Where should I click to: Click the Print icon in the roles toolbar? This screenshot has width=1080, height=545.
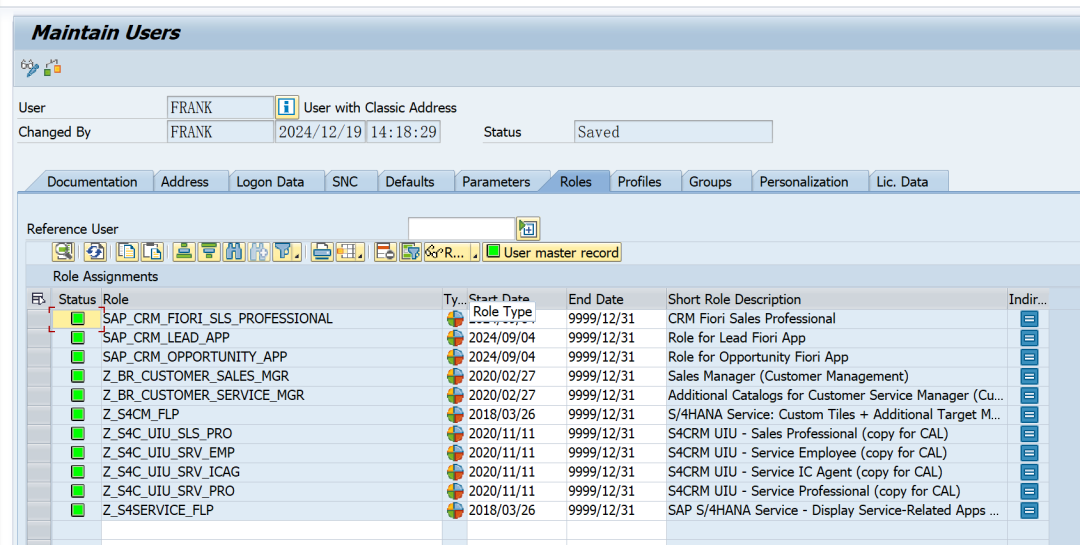[320, 252]
